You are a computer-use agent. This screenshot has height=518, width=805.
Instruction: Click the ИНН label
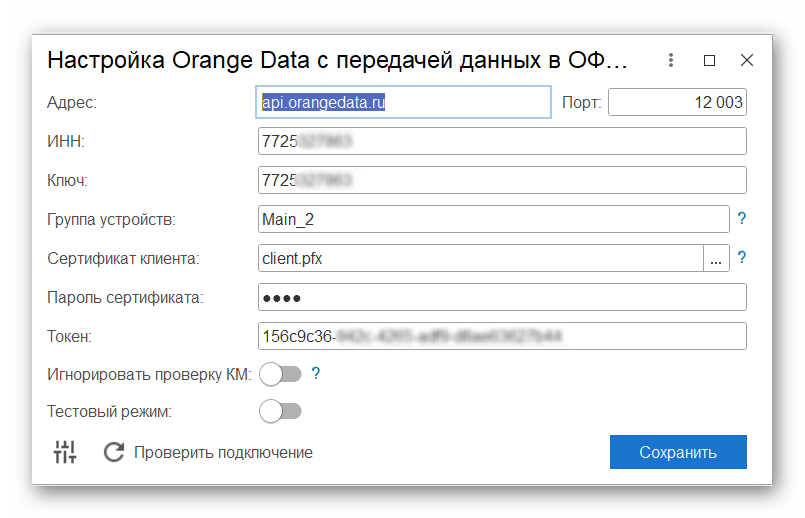coord(66,141)
